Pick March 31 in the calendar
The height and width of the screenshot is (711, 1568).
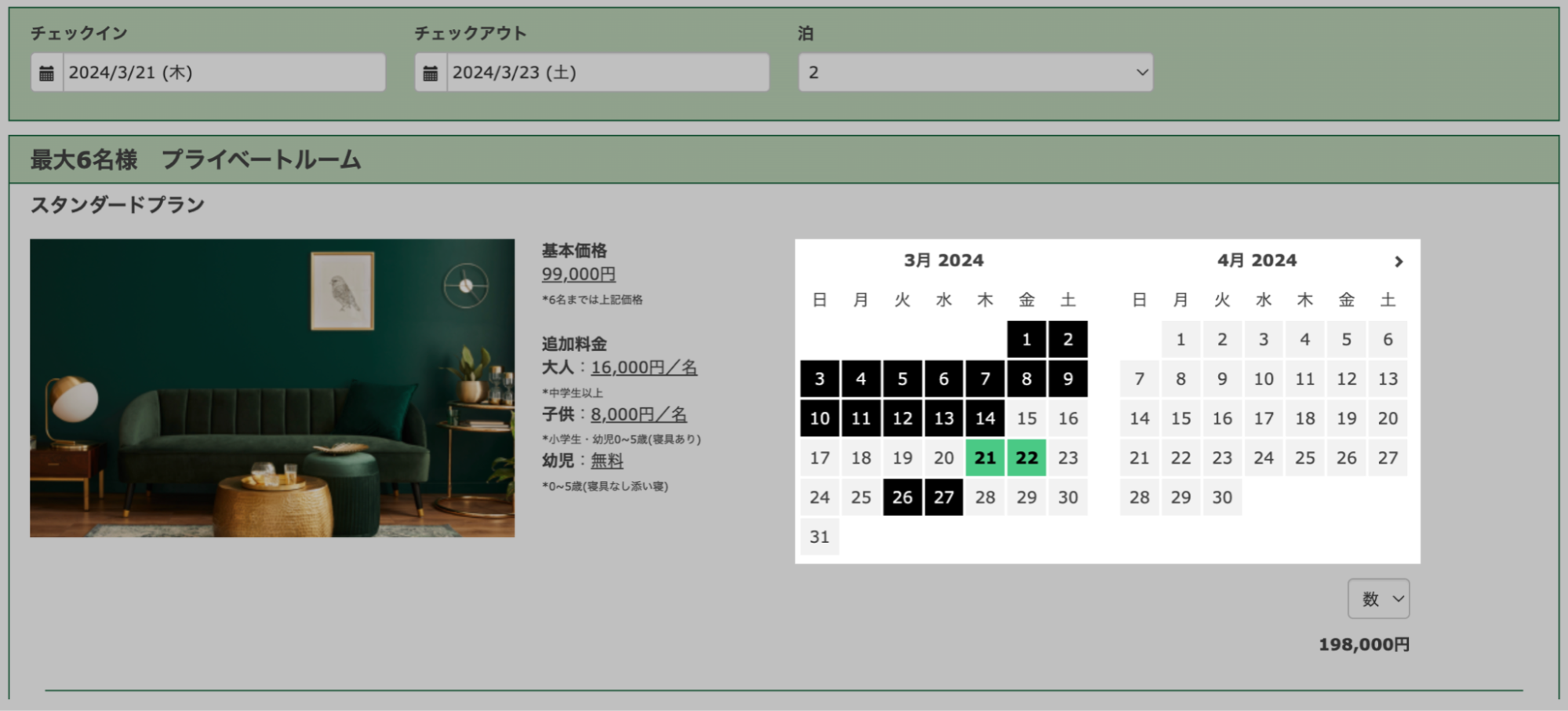[819, 537]
